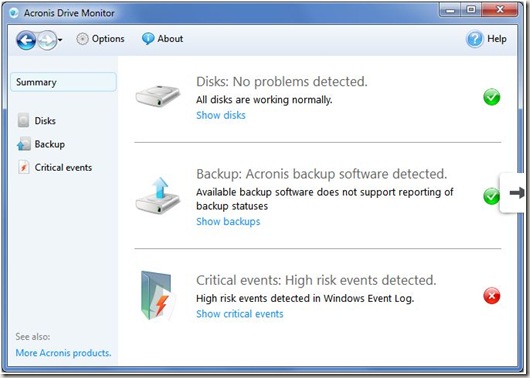Click the green check status for Disks
This screenshot has height=378, width=530.
click(491, 97)
